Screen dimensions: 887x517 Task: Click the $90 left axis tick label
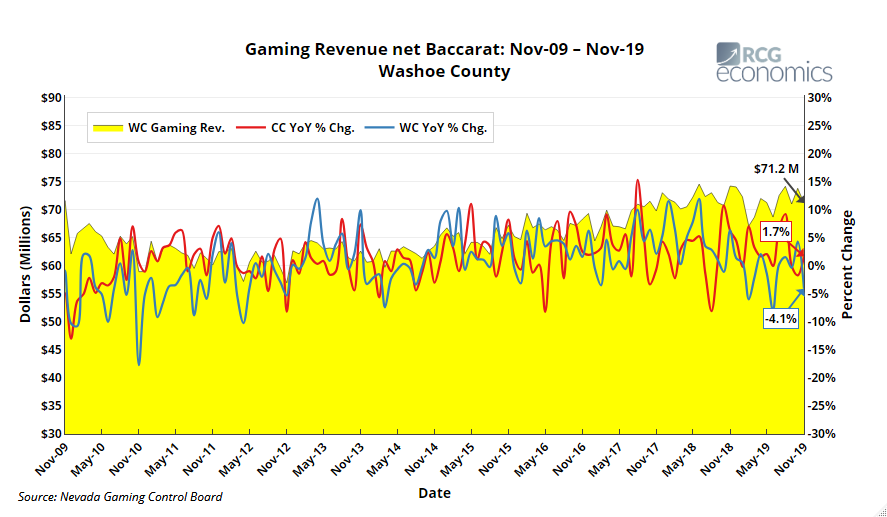[x=50, y=98]
